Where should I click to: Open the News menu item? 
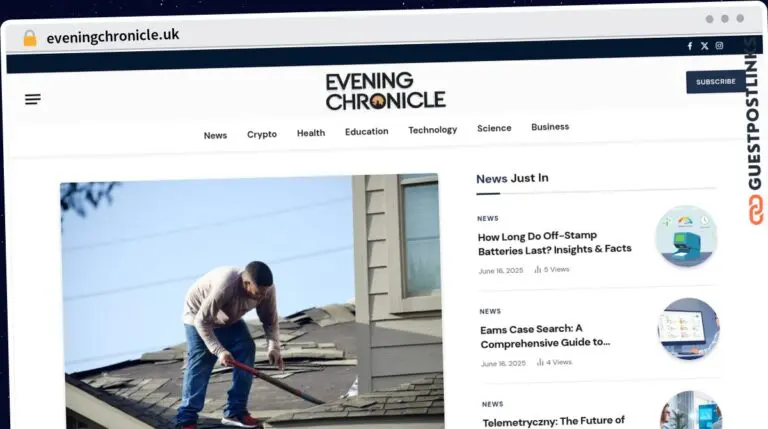(216, 135)
